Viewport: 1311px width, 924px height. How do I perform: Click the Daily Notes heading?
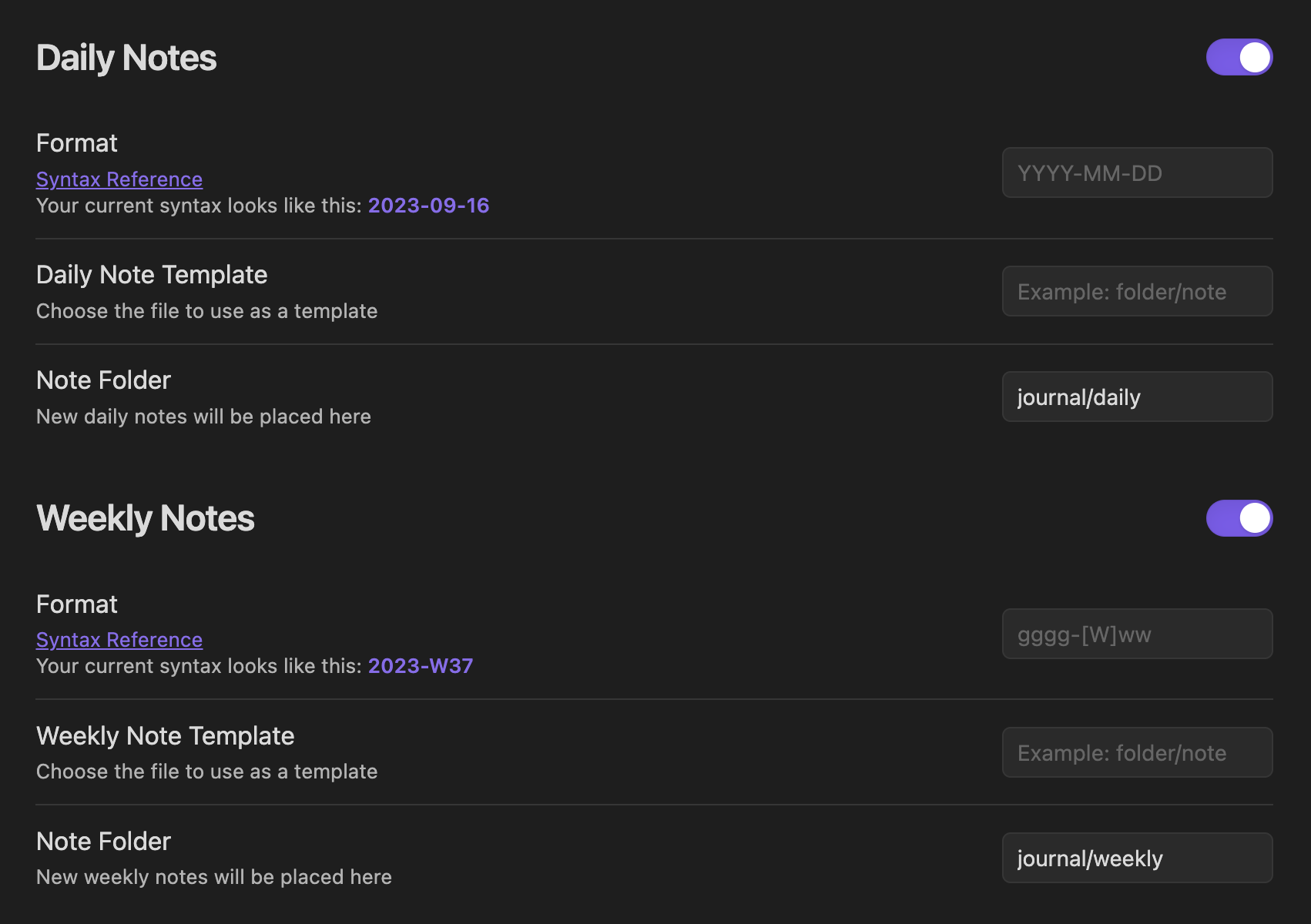coord(126,58)
